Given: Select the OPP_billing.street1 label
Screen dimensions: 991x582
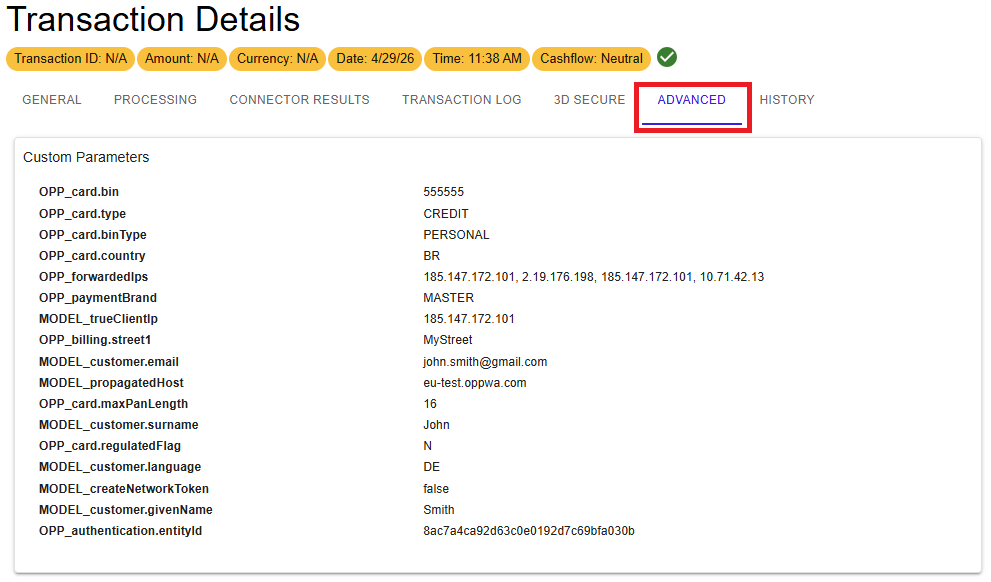Looking at the screenshot, I should (x=95, y=340).
